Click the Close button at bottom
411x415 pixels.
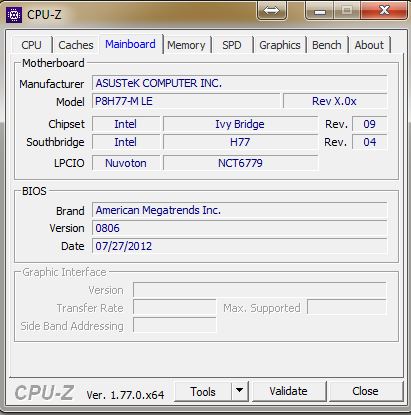[x=366, y=391]
